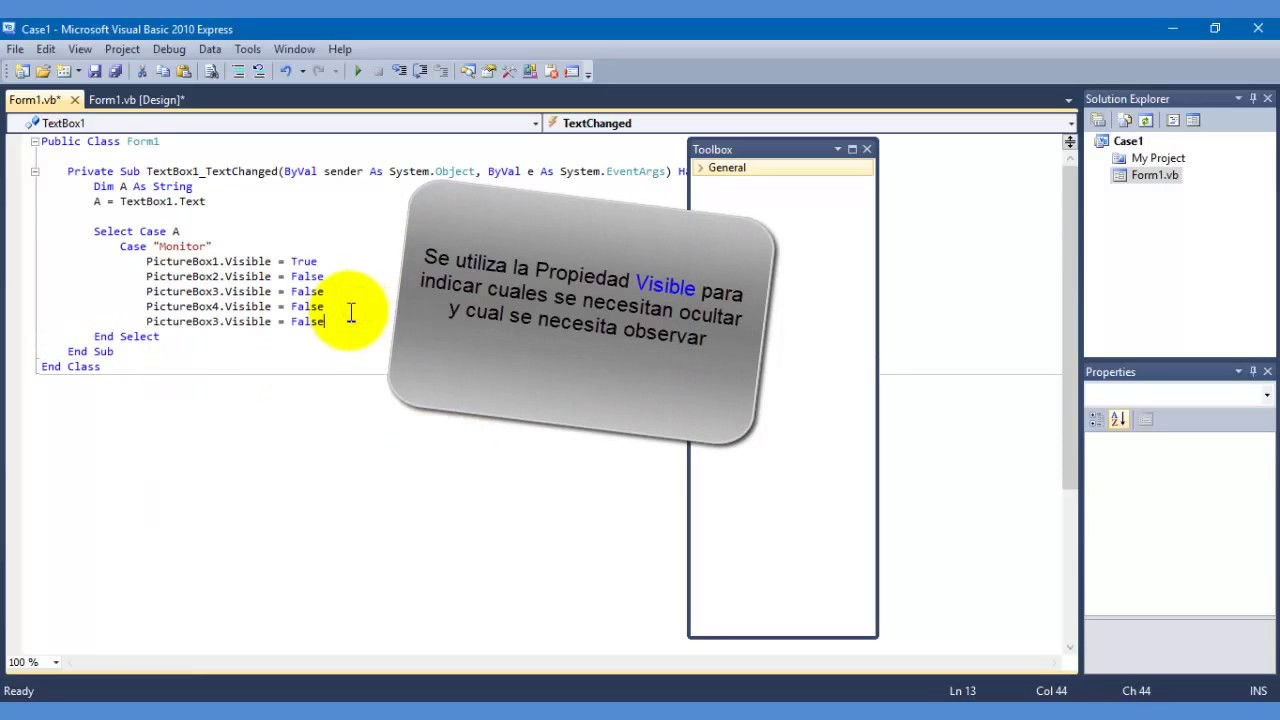Switch Properties to Categorized view
The height and width of the screenshot is (720, 1280).
coord(1098,420)
